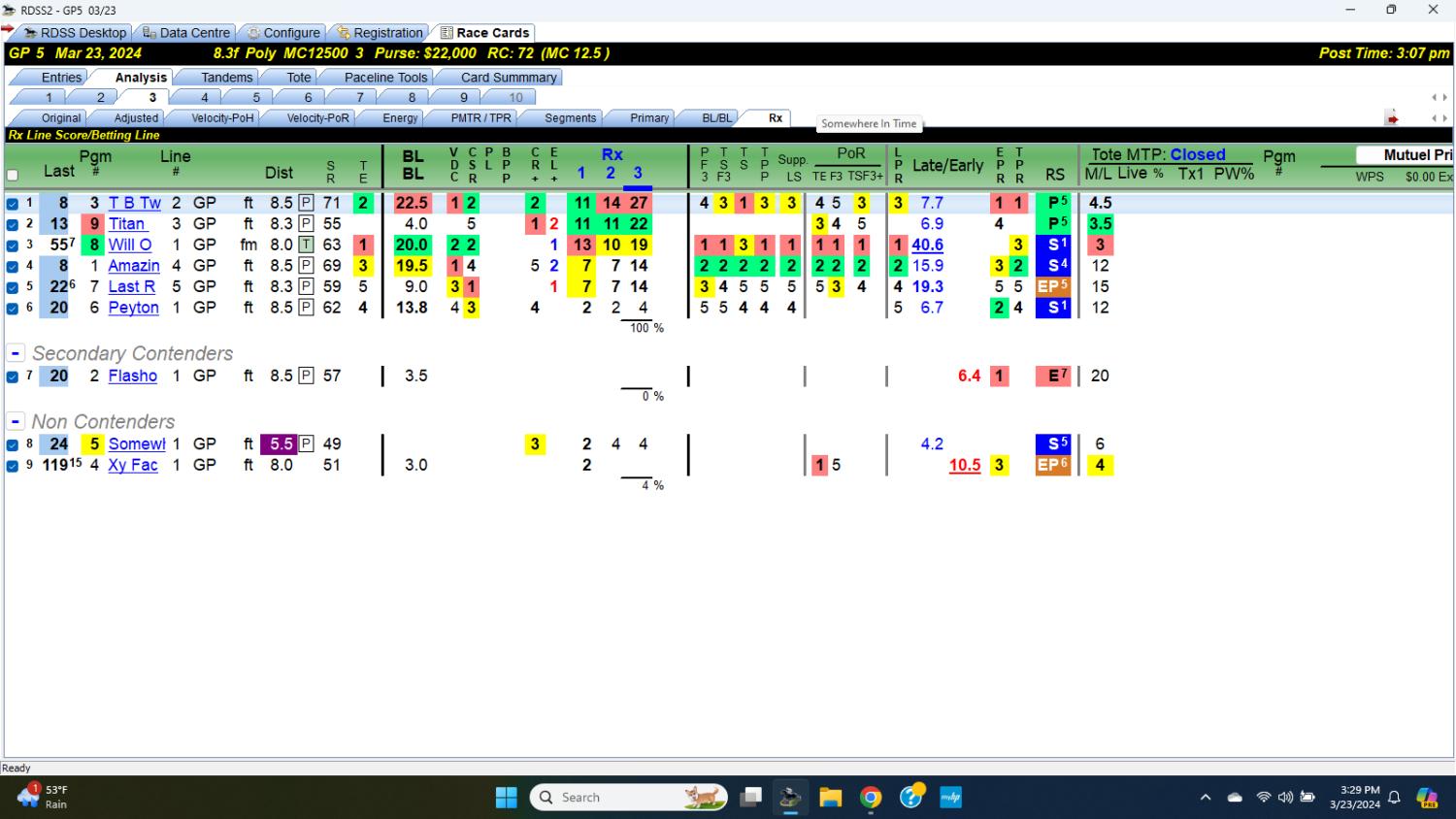Viewport: 1456px width, 819px height.
Task: Open the Card Summmary tab
Action: [509, 78]
